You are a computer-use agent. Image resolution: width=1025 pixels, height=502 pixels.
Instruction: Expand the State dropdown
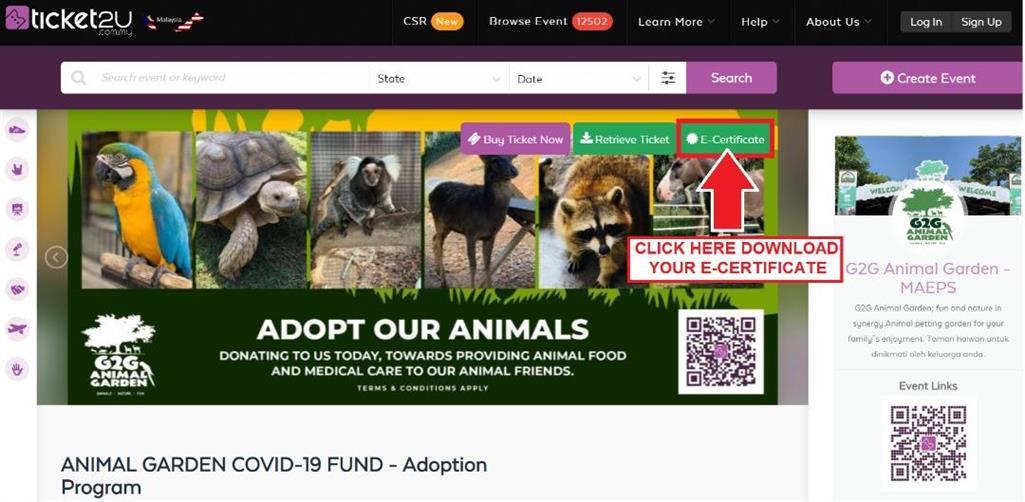click(x=439, y=78)
